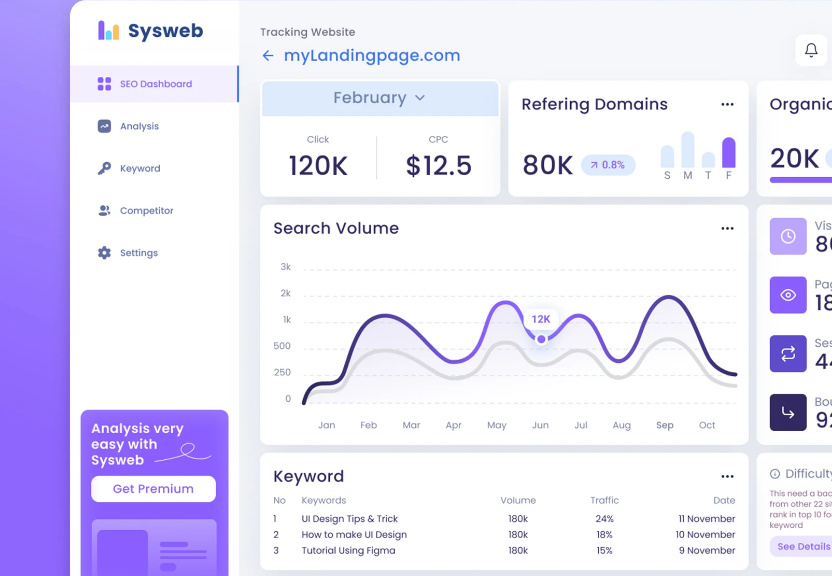Click the notification bell icon
Viewport: 832px width, 576px height.
point(811,51)
